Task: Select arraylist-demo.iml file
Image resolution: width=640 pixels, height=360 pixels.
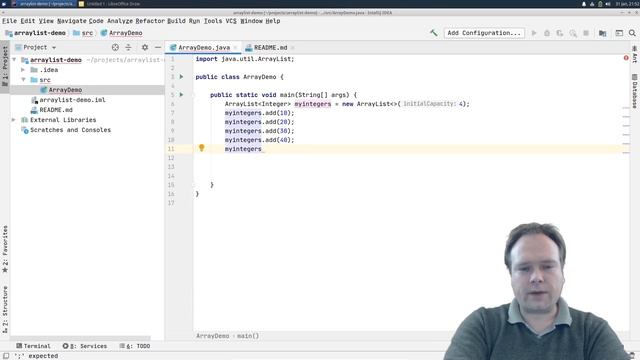Action: 72,100
